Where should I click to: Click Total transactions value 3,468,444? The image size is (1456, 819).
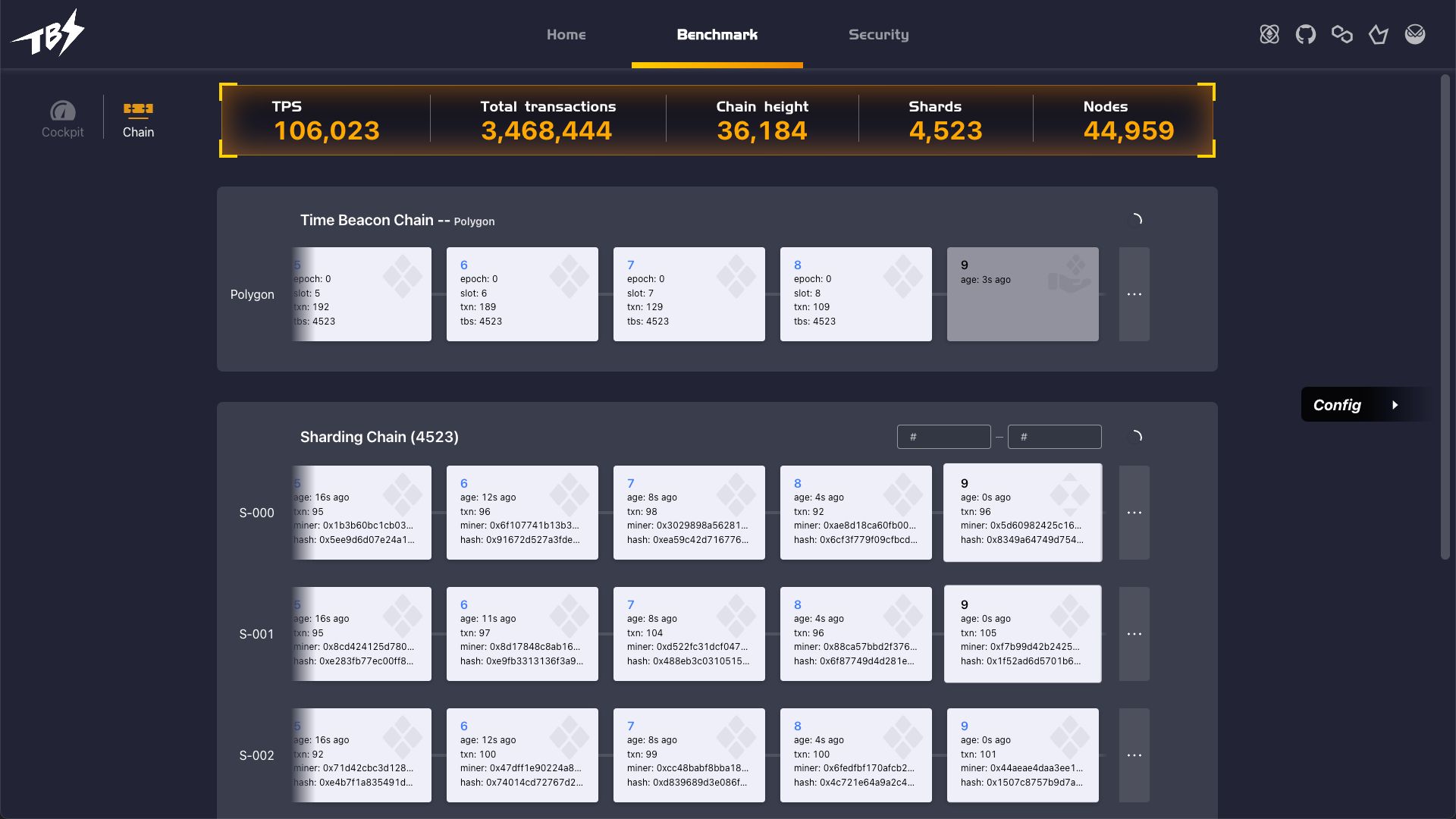pos(547,130)
